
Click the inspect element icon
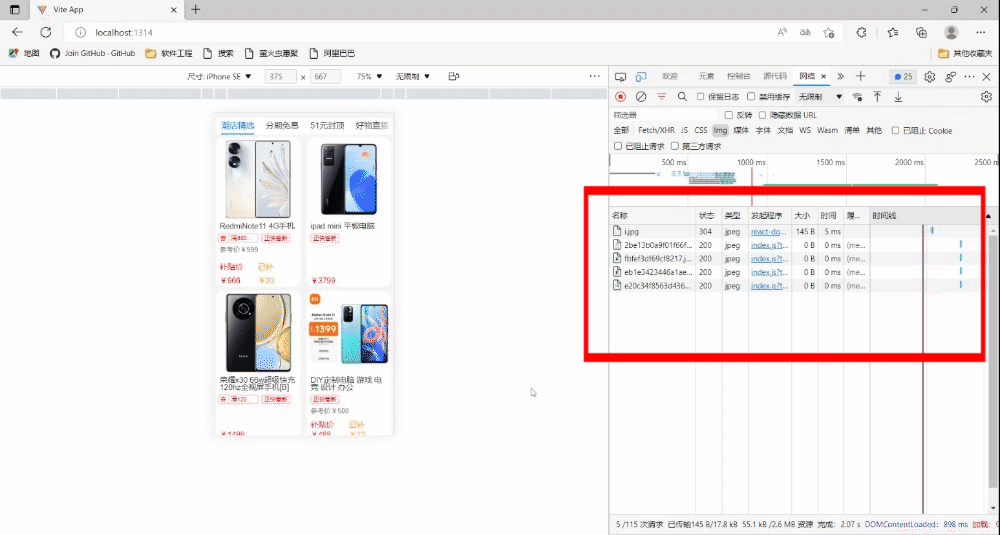coord(620,77)
